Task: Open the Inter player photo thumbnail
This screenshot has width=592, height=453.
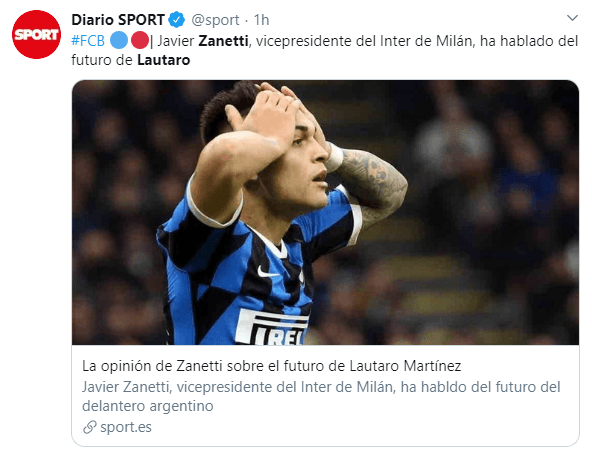Action: coord(325,212)
